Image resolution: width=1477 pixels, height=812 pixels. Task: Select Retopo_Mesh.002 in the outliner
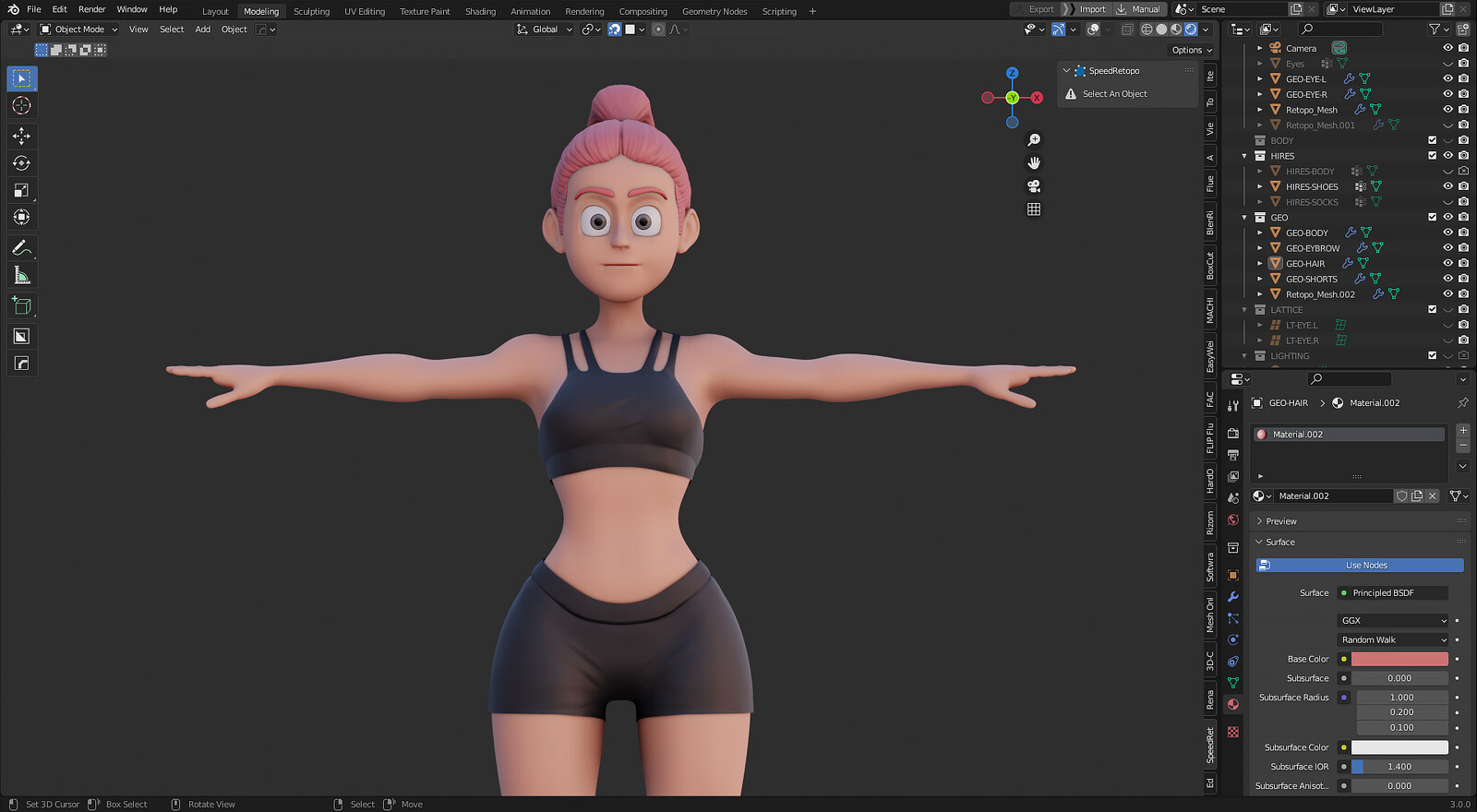1320,294
